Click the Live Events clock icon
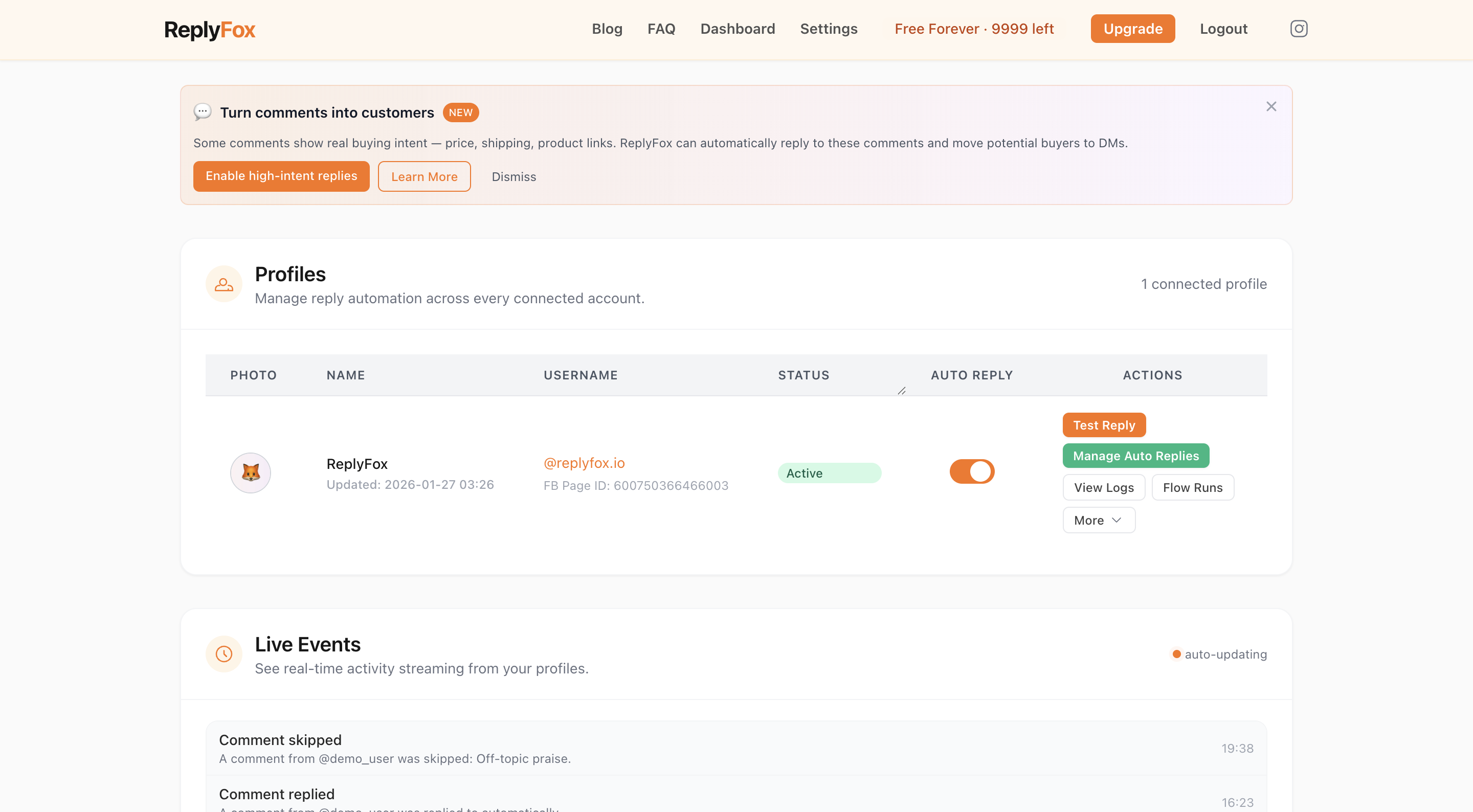 pos(224,653)
